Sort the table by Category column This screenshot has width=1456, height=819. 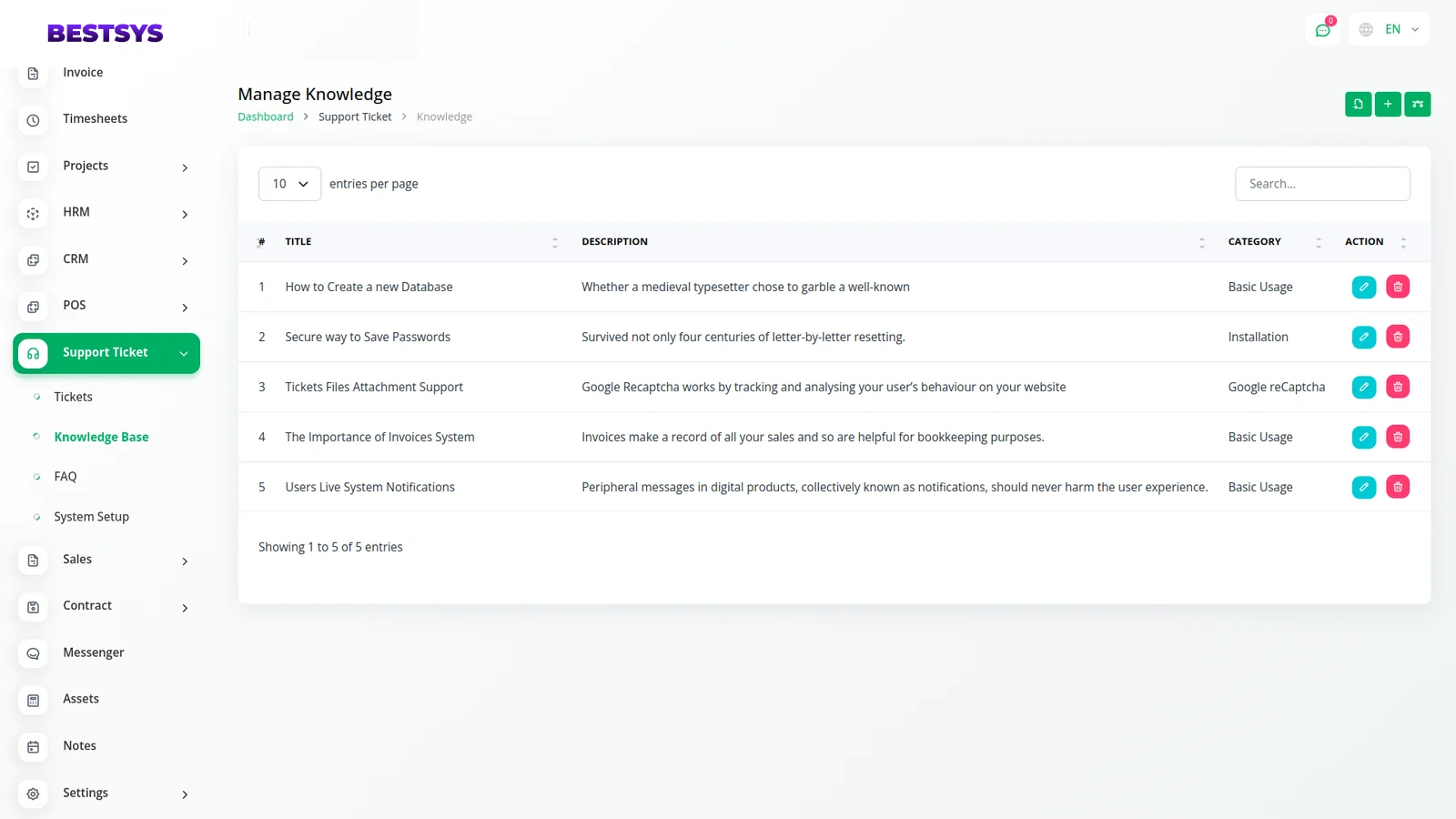(x=1318, y=242)
